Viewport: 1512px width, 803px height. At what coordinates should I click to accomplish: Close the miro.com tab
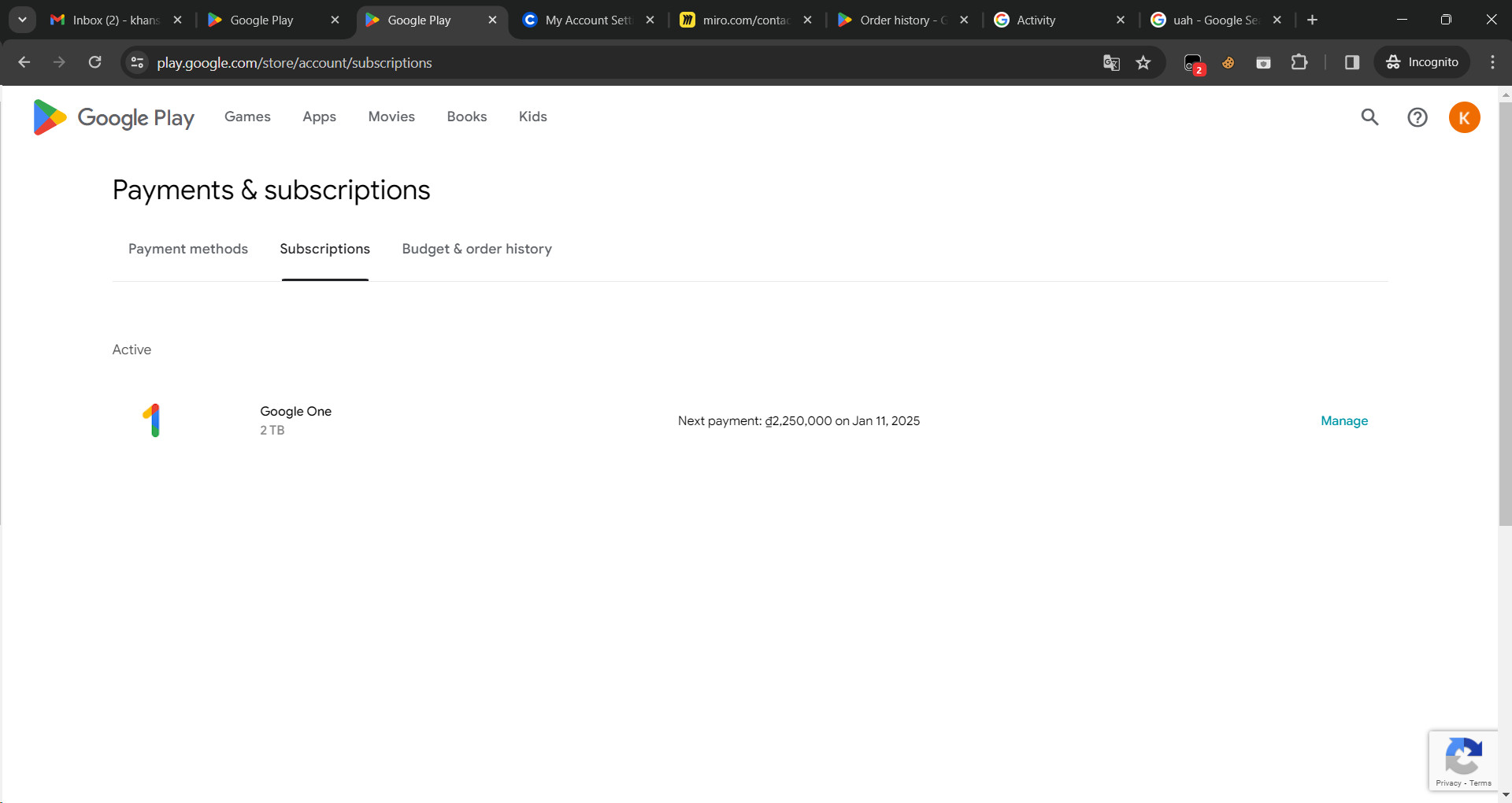coord(807,20)
